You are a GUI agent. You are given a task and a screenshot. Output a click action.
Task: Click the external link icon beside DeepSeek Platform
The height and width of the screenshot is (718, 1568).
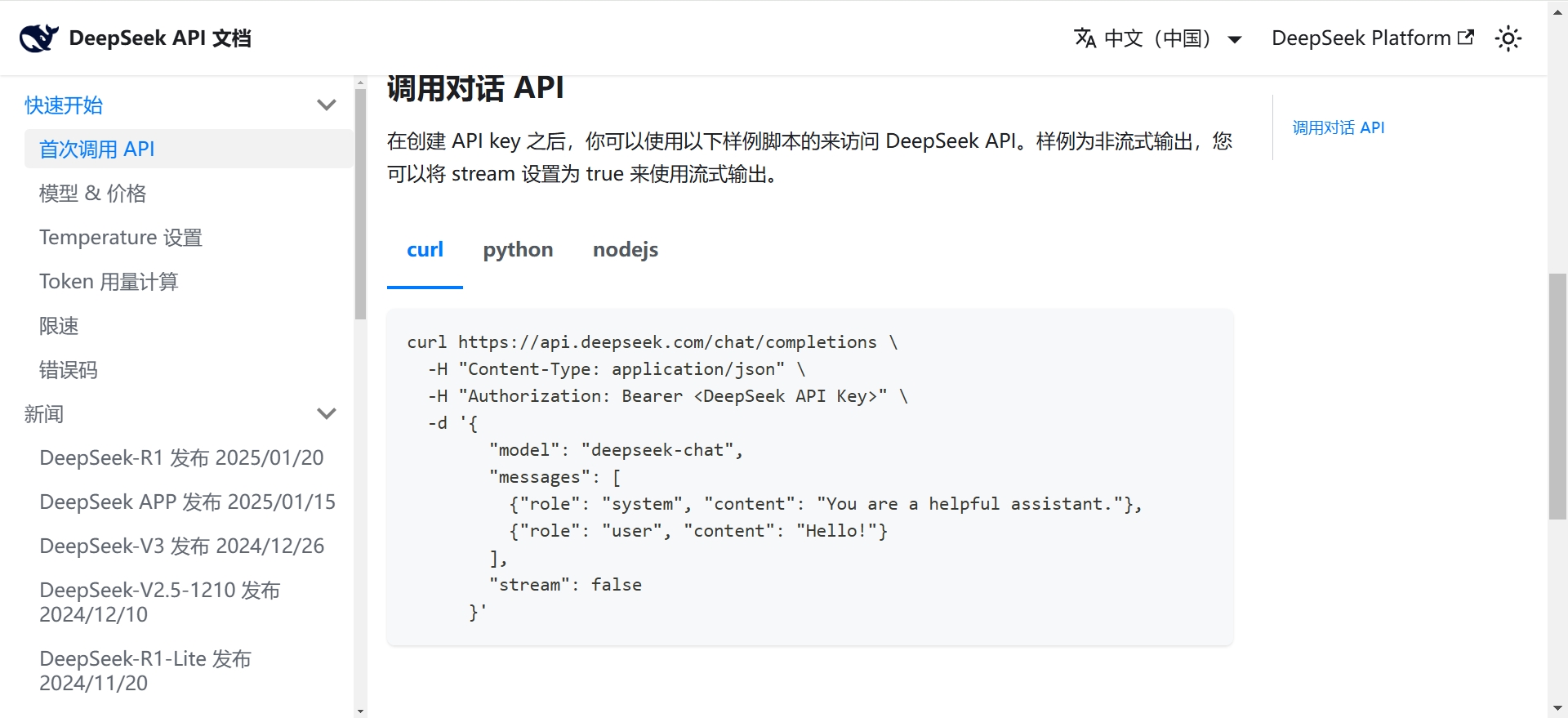pos(1466,37)
